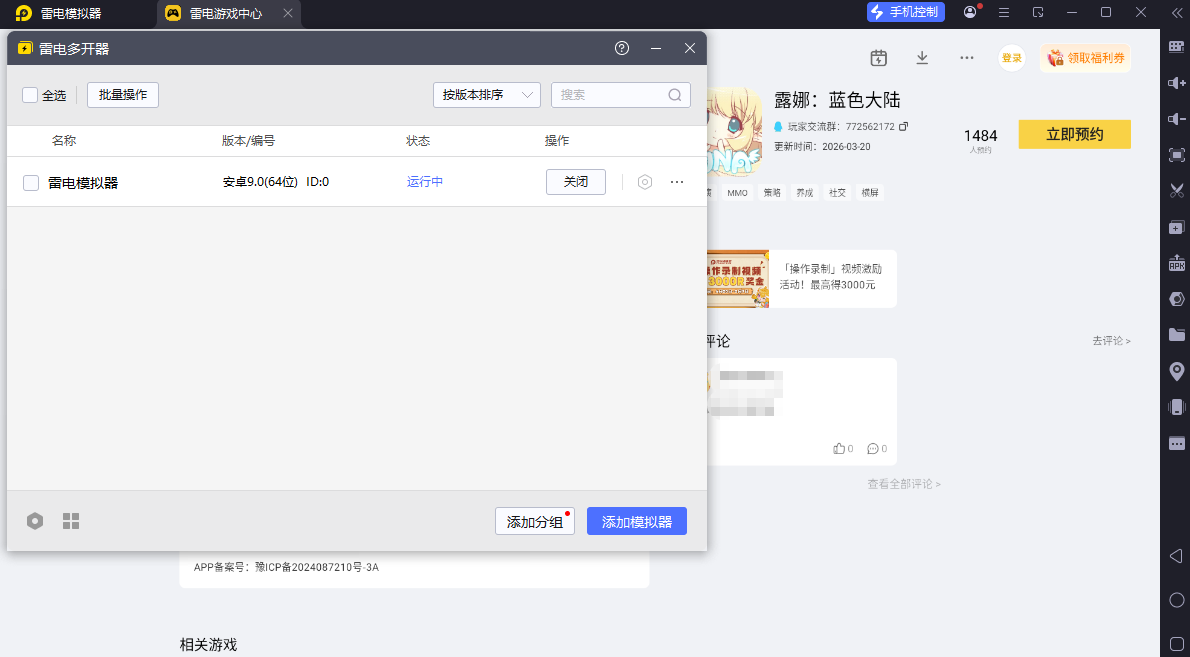Click the 添加模拟器 button
Image resolution: width=1190 pixels, height=657 pixels.
pyautogui.click(x=637, y=521)
